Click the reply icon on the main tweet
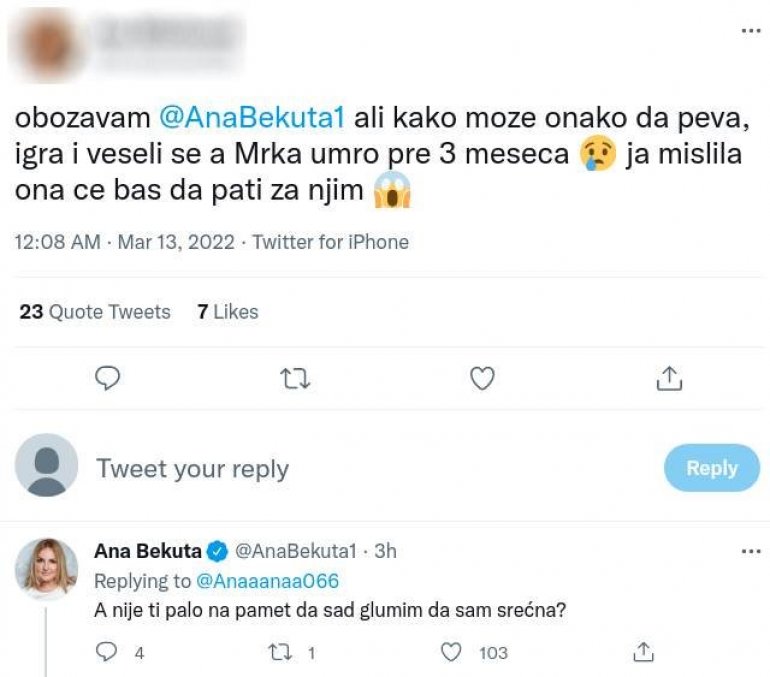Screen dimensions: 770x677 click(107, 378)
